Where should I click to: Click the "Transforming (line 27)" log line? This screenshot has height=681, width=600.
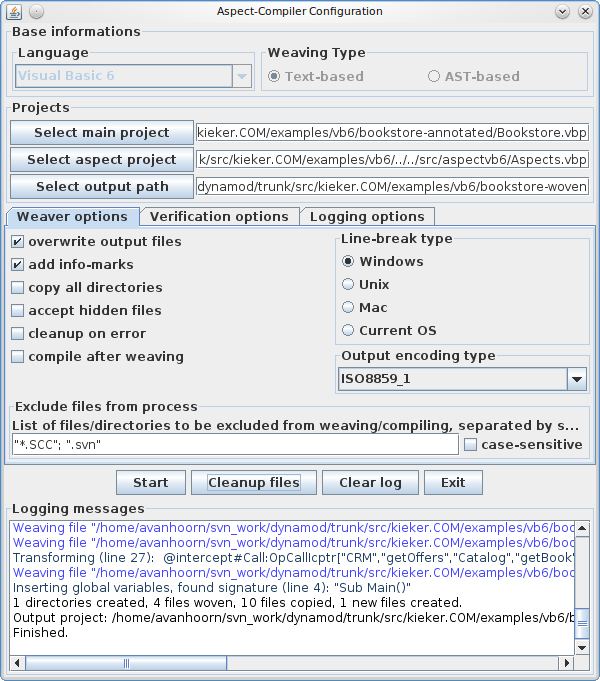click(294, 558)
